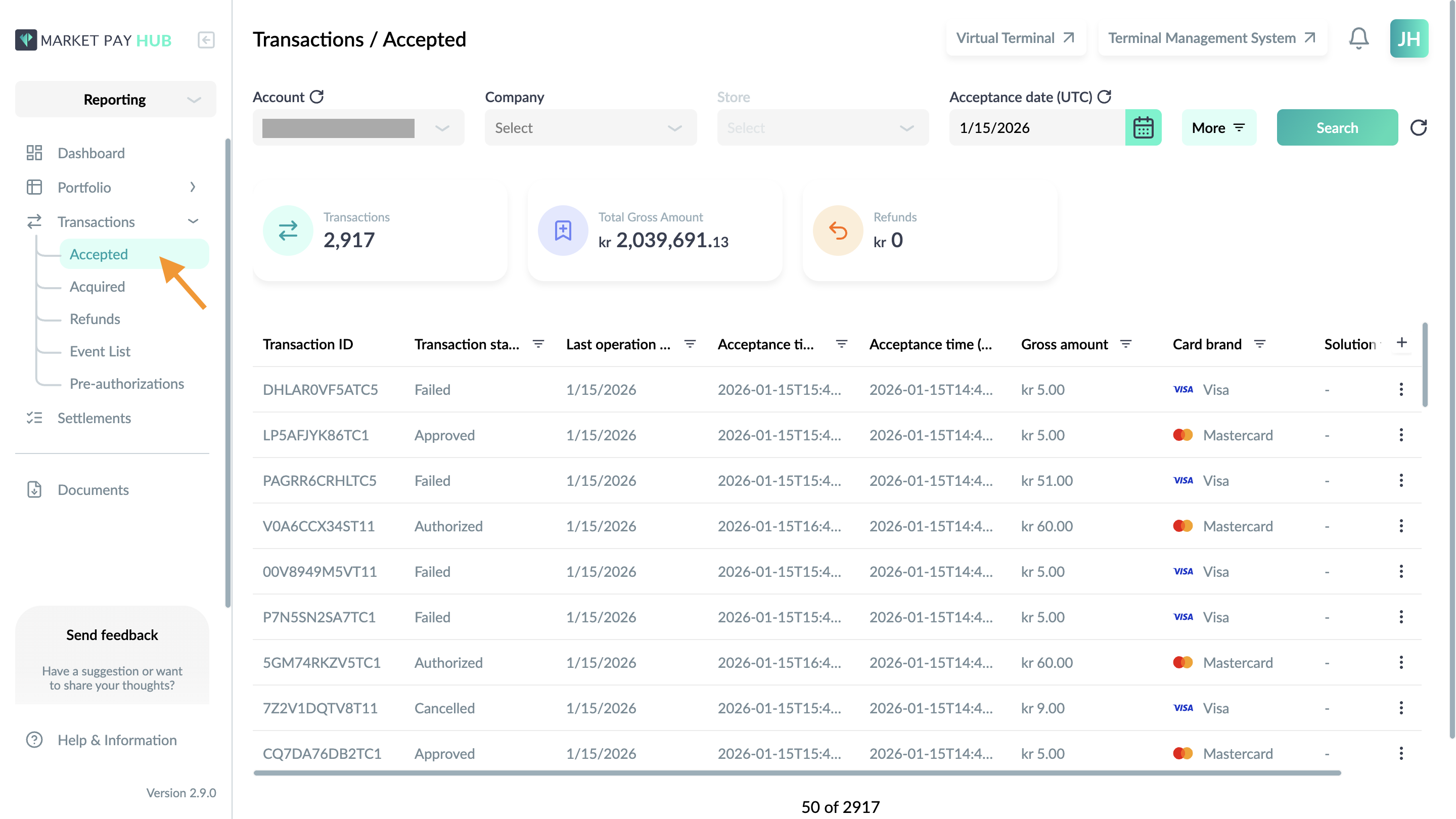Open the Documents section
Image resolution: width=1456 pixels, height=819 pixels.
pyautogui.click(x=93, y=489)
